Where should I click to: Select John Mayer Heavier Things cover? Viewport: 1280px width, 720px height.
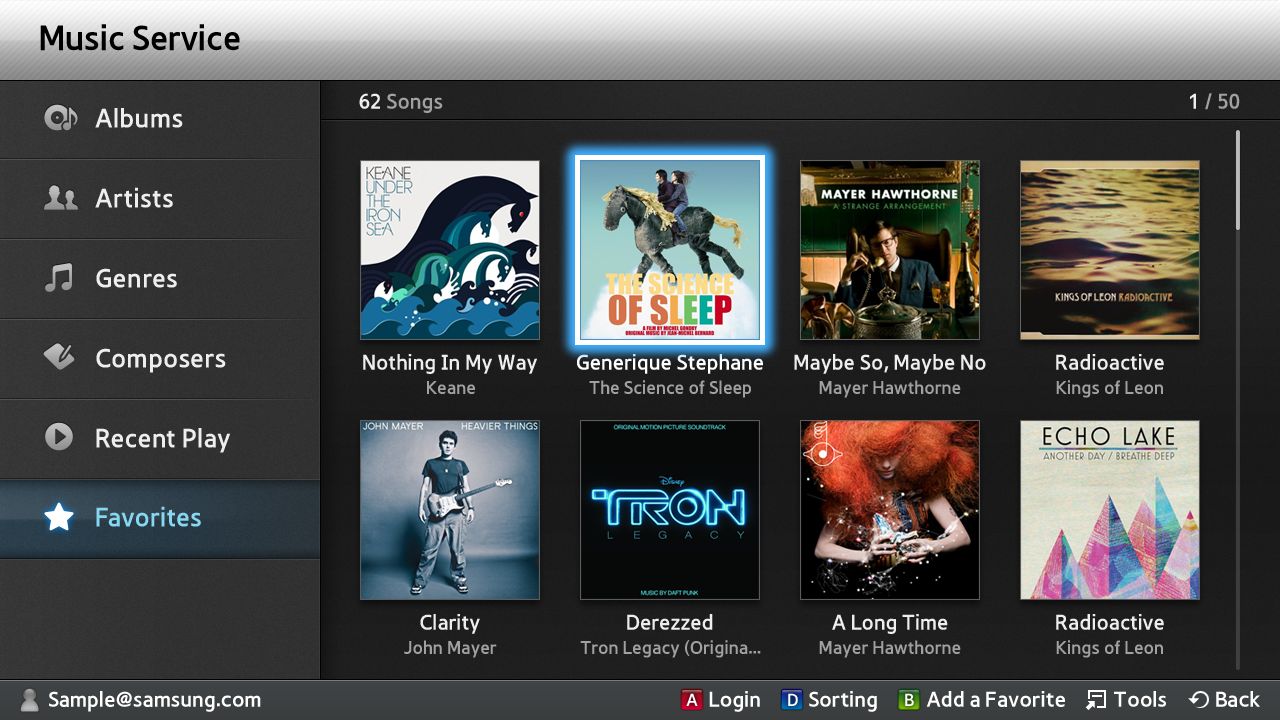pyautogui.click(x=450, y=510)
